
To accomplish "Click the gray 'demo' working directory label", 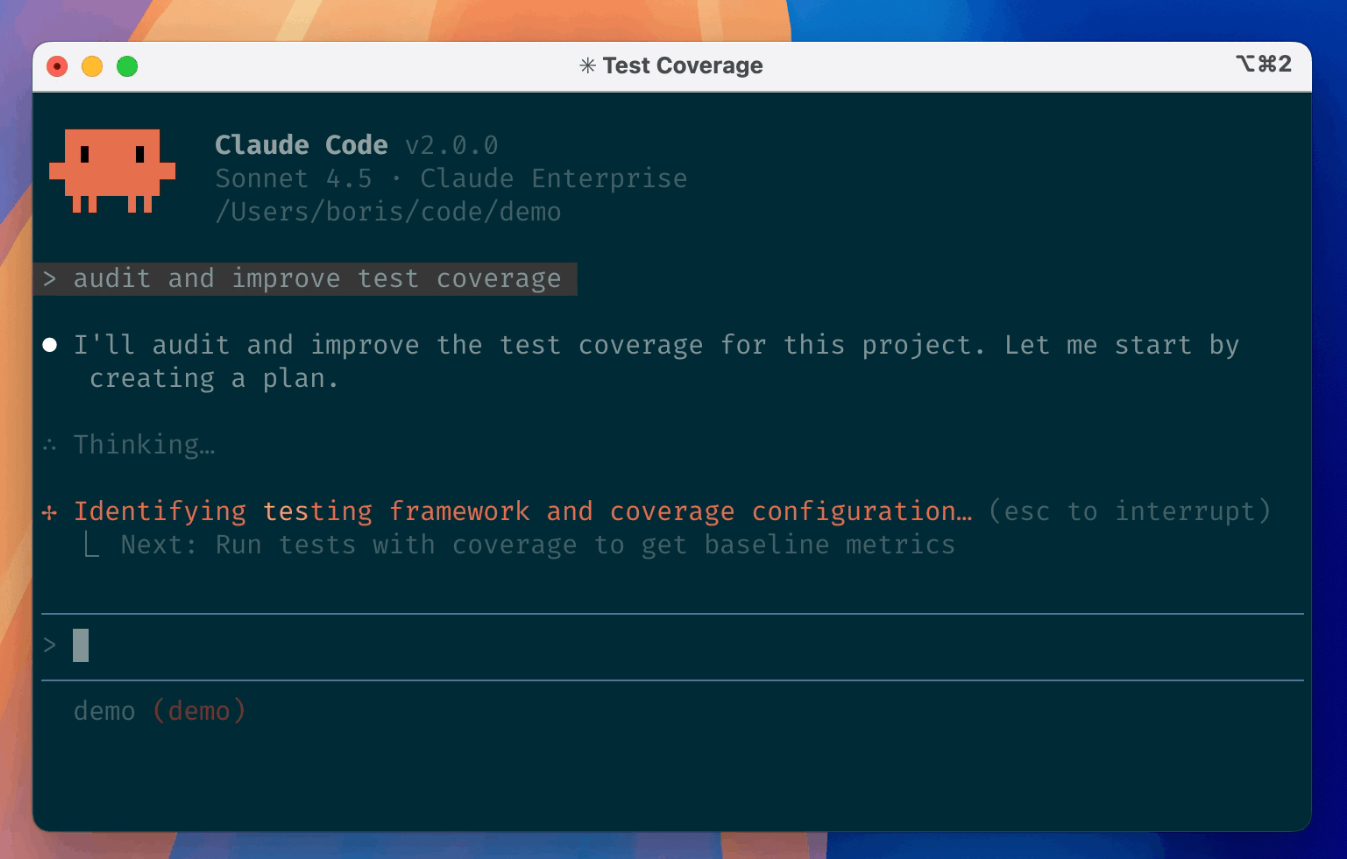I will point(104,710).
